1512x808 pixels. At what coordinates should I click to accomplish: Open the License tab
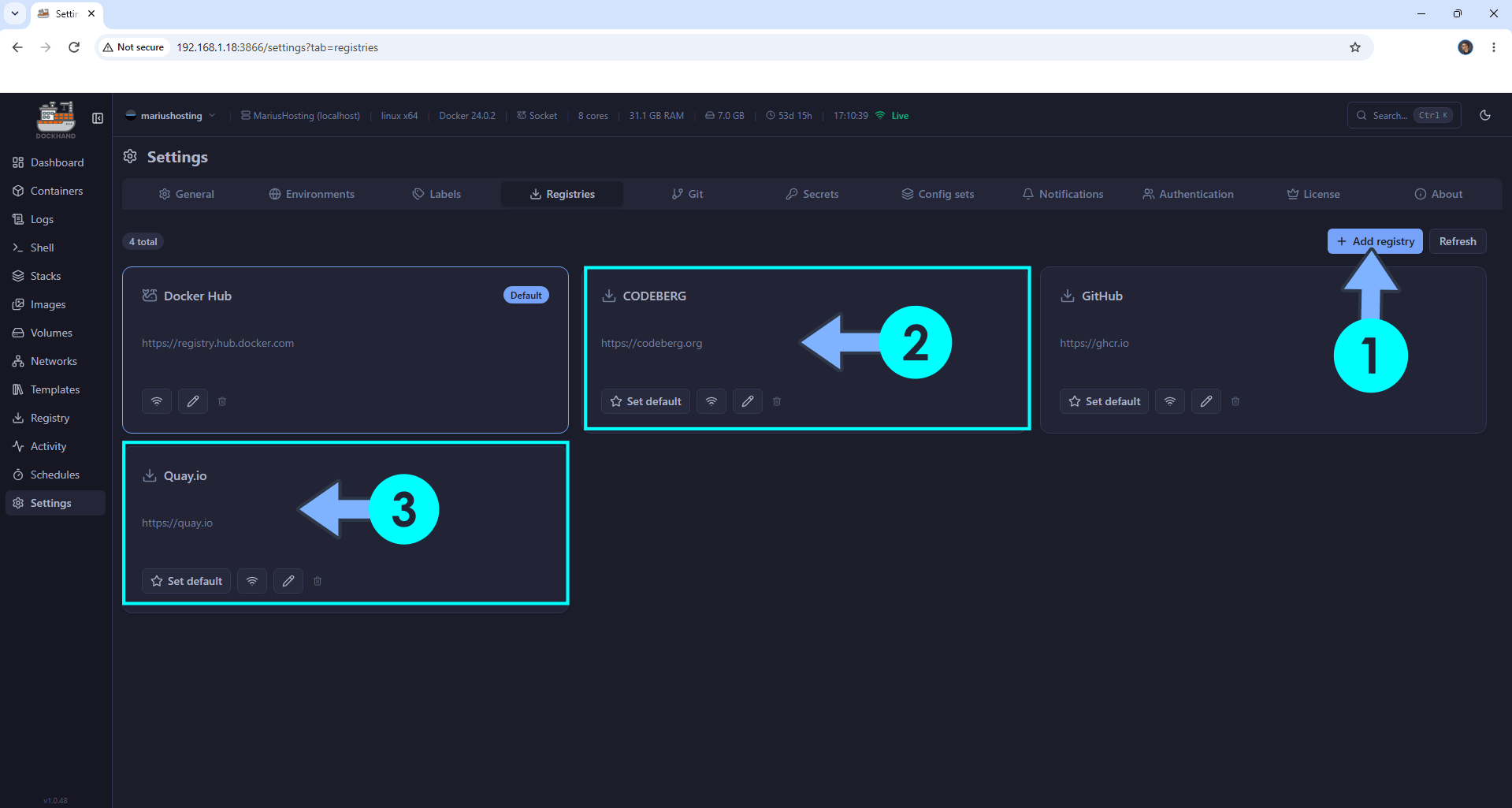click(1313, 194)
